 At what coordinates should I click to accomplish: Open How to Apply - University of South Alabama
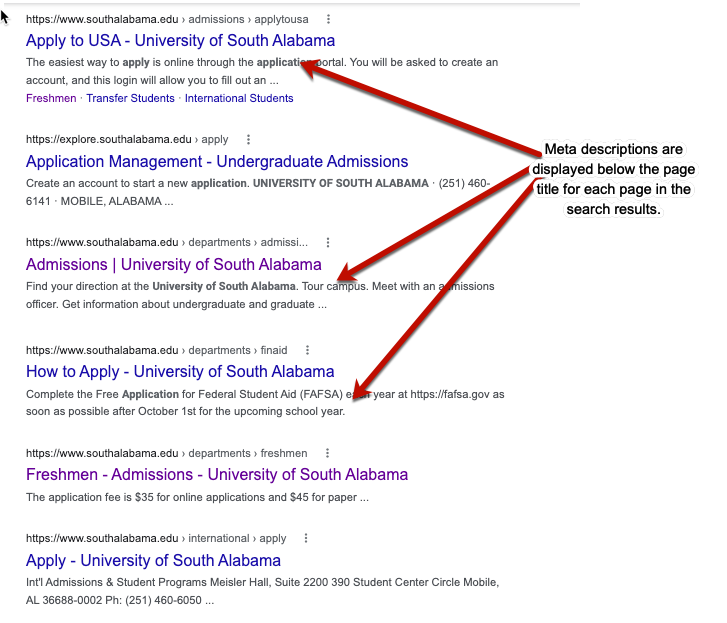coord(180,372)
